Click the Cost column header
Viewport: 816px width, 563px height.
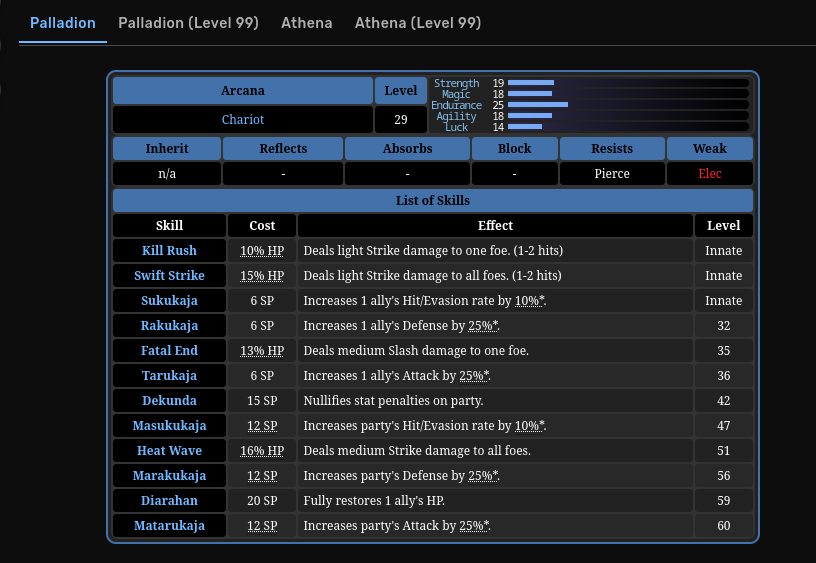(x=262, y=226)
